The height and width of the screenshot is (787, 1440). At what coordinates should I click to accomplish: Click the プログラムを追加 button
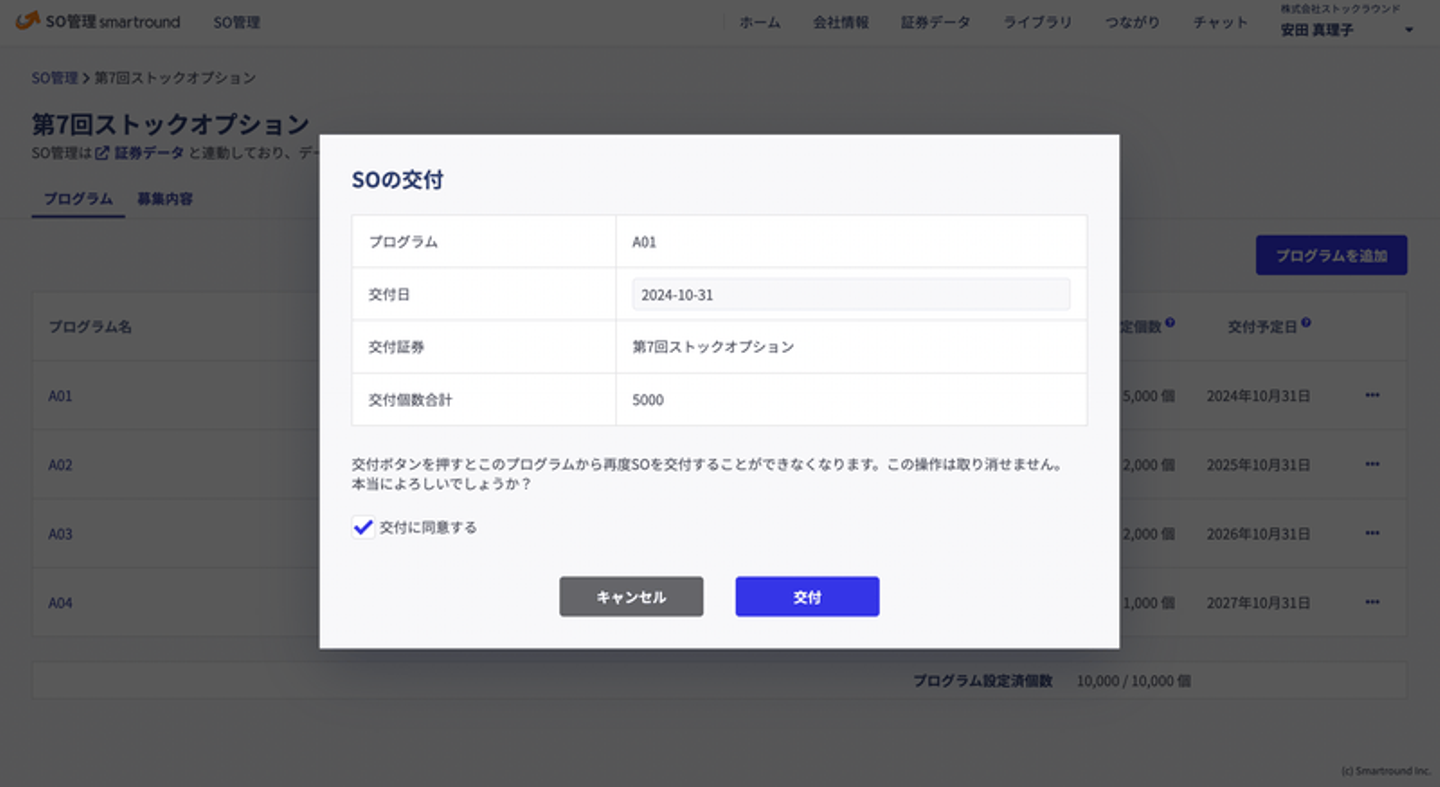coord(1331,255)
